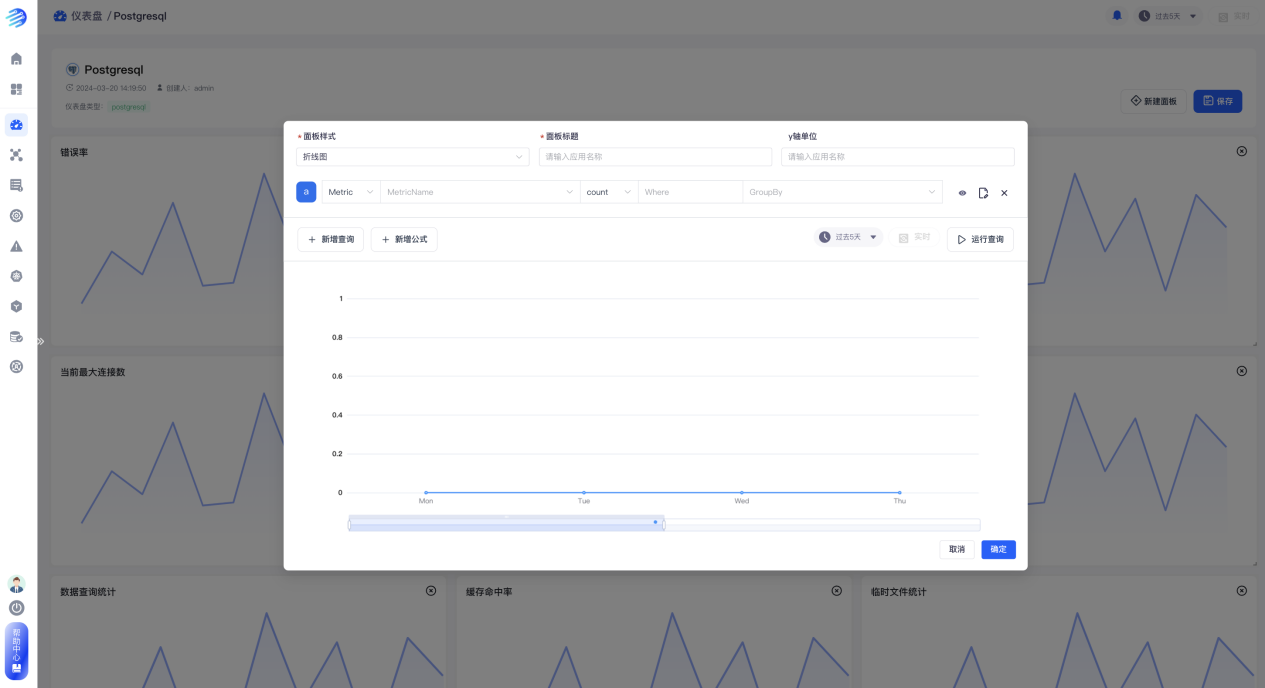Screen dimensions: 1265x688
Task: Click the 新增公式 button
Action: (x=404, y=240)
